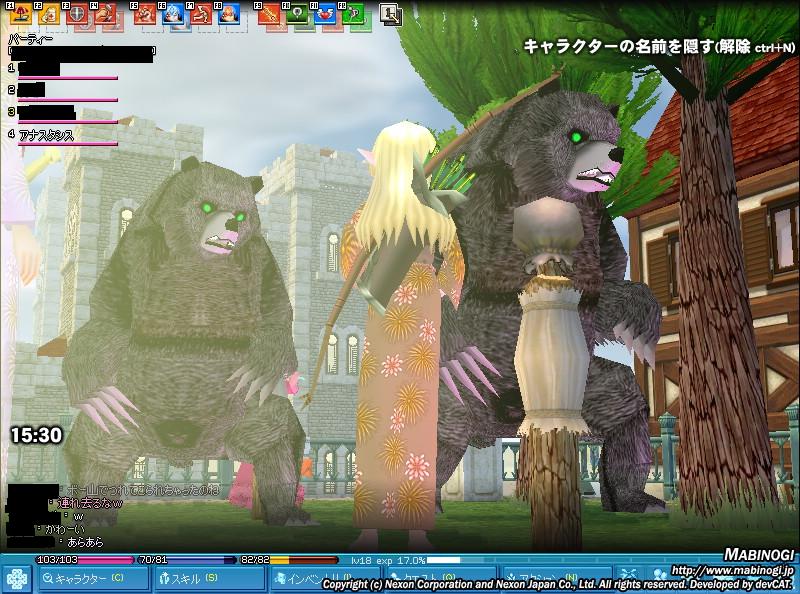Open the アクション (N) window
The width and height of the screenshot is (800, 594).
pyautogui.click(x=557, y=579)
